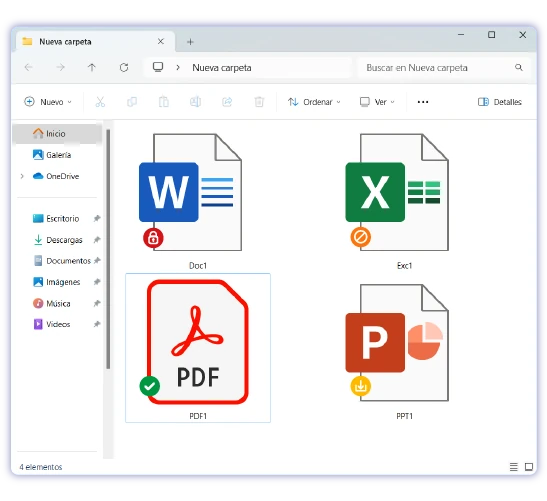Open the Nuevo dropdown menu
The image size is (547, 501).
coord(48,102)
